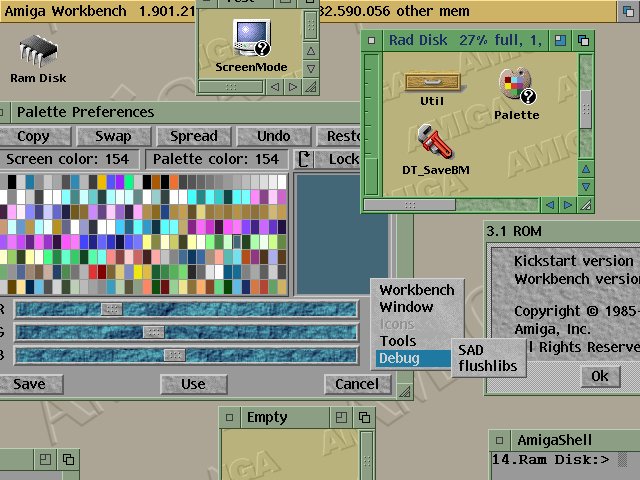Click the green channel slider knob
Screen dimensions: 640x480
pos(153,331)
